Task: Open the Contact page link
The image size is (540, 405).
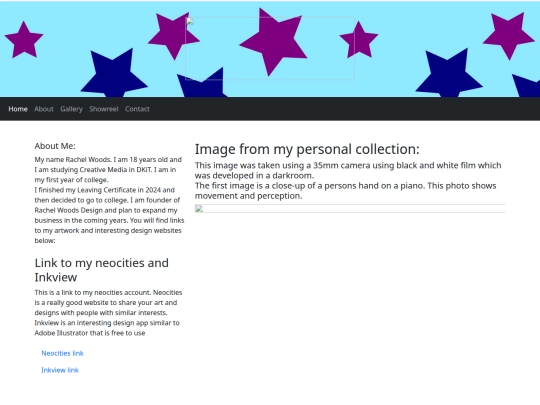Action: click(137, 109)
